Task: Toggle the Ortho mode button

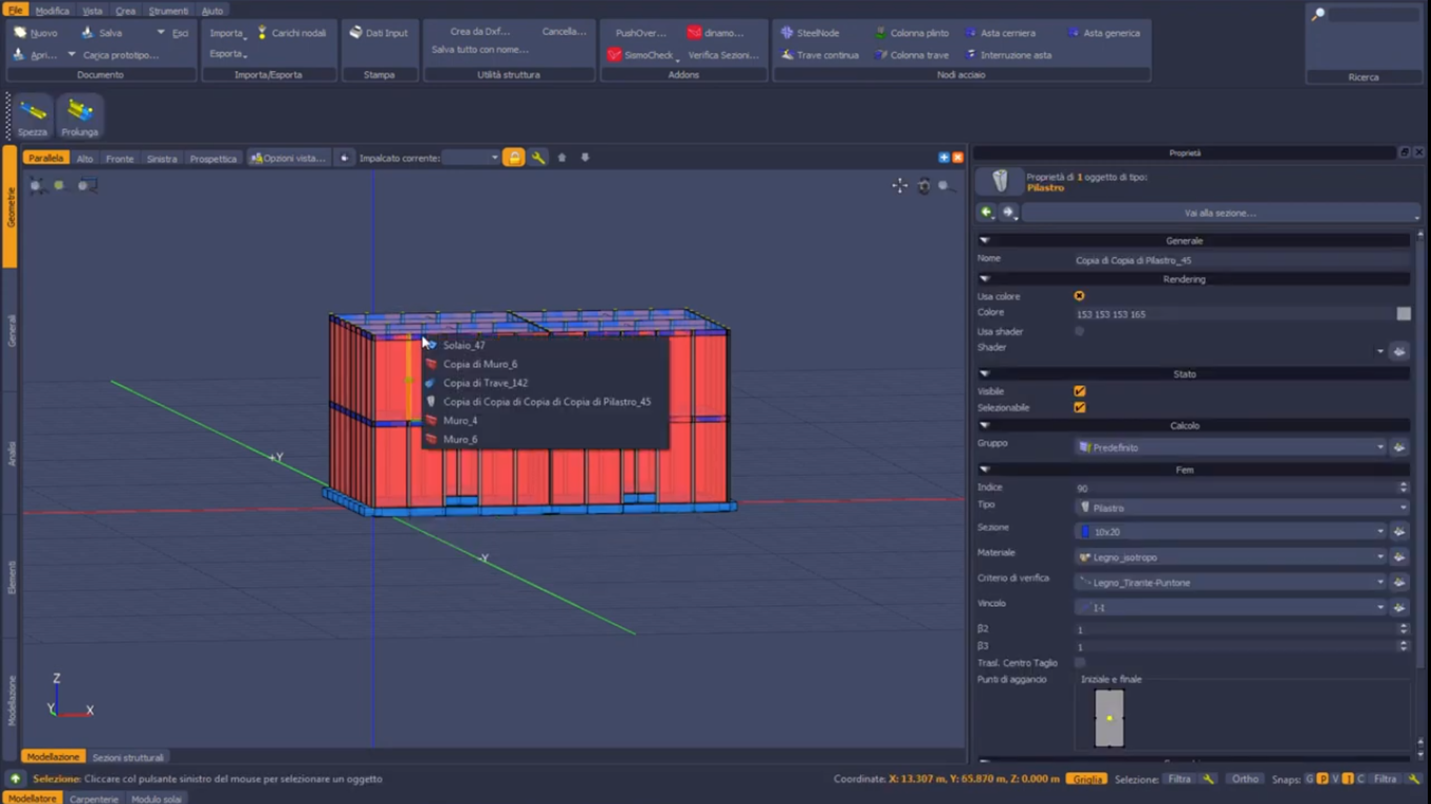Action: click(x=1245, y=779)
